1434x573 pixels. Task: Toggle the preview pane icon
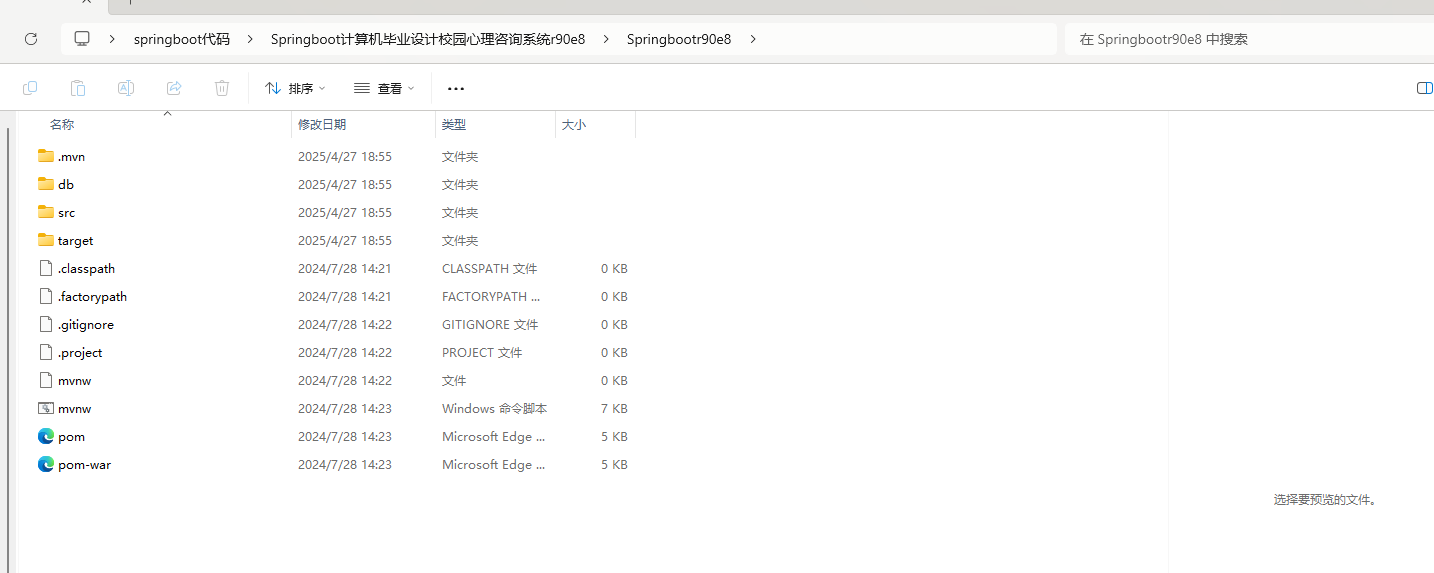pyautogui.click(x=1425, y=88)
